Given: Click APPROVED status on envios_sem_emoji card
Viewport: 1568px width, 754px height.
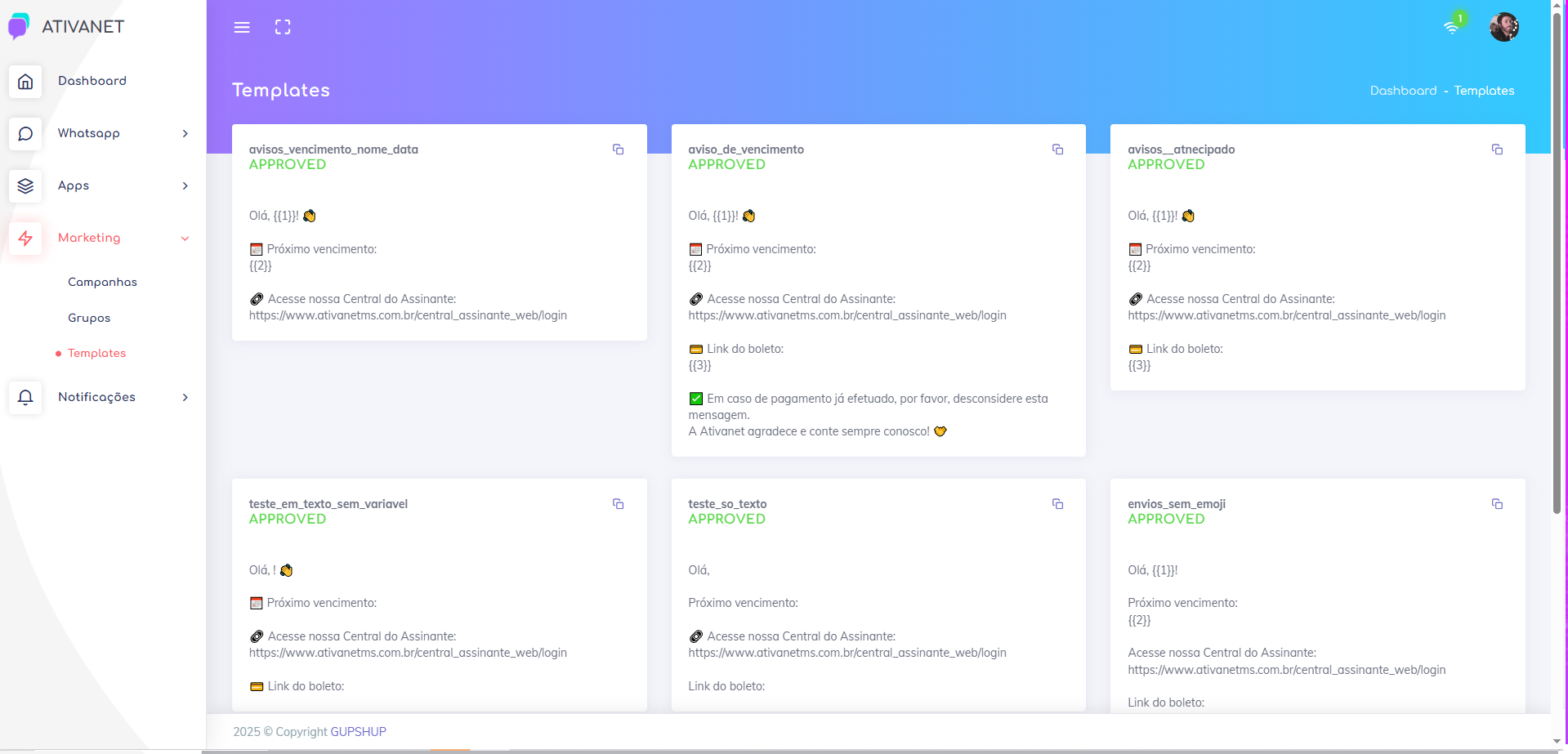Looking at the screenshot, I should tap(1166, 519).
